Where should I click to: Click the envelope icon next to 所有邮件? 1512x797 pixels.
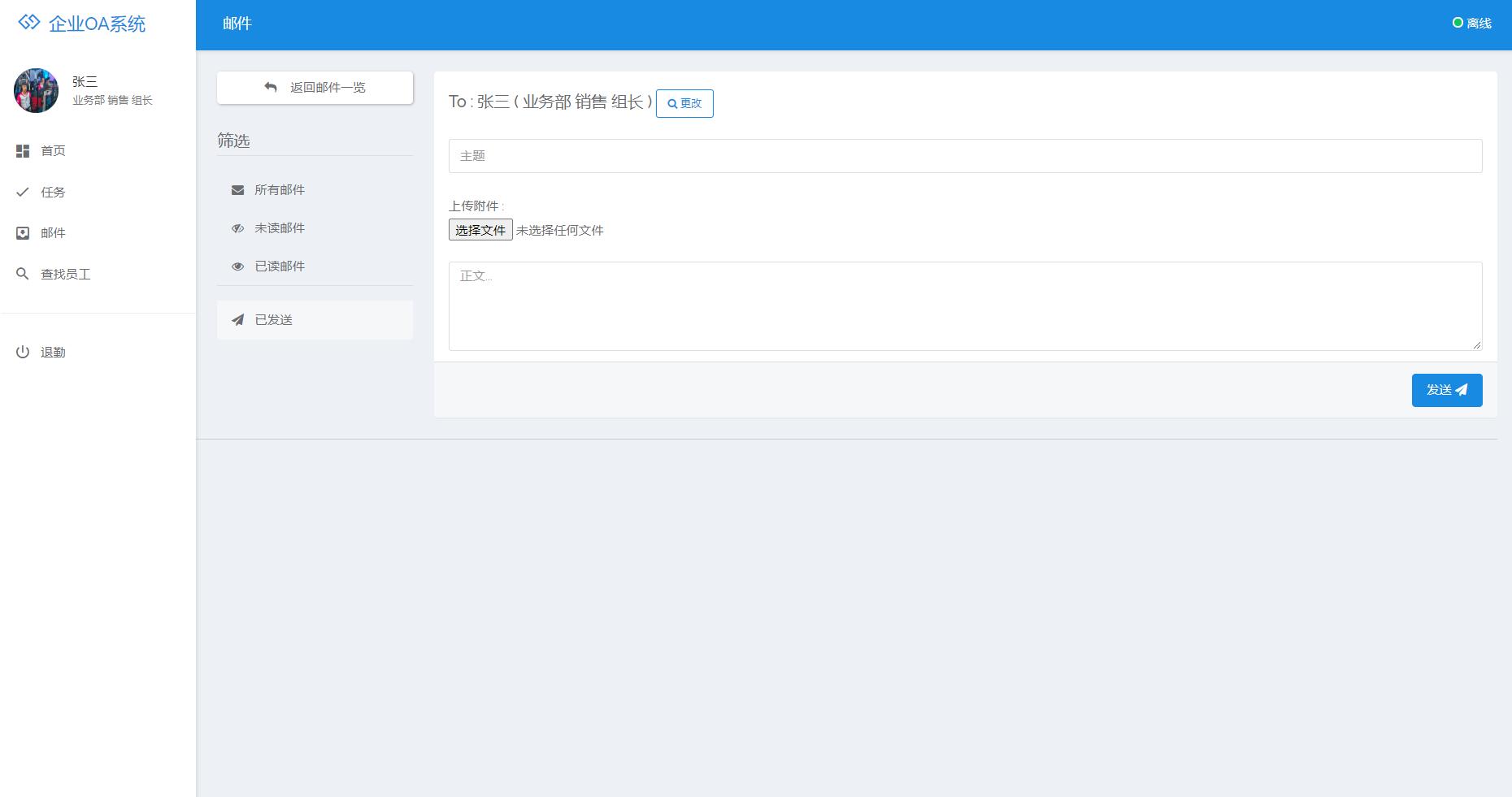[x=237, y=190]
